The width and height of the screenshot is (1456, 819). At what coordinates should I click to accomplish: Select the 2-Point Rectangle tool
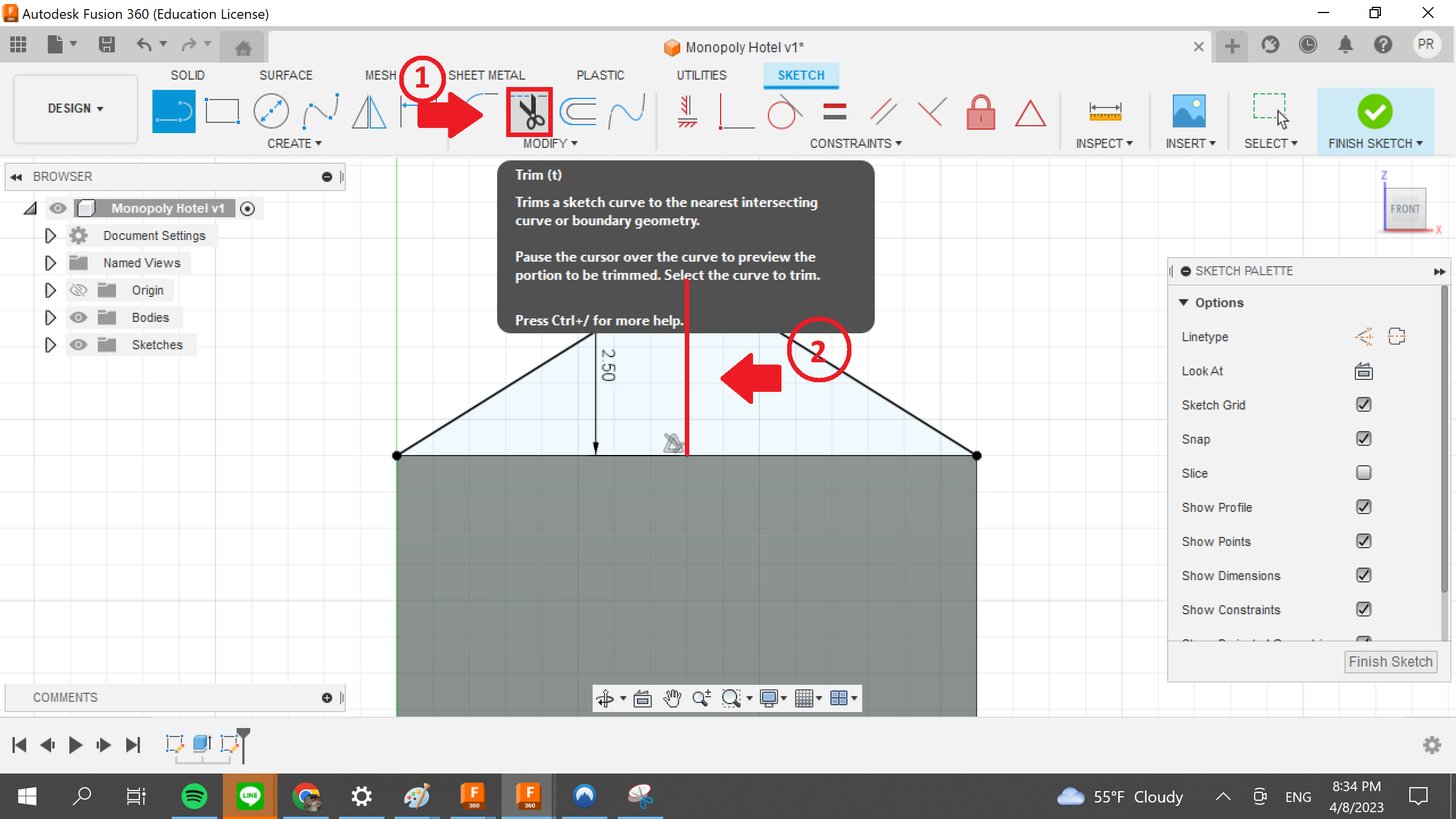coord(222,112)
